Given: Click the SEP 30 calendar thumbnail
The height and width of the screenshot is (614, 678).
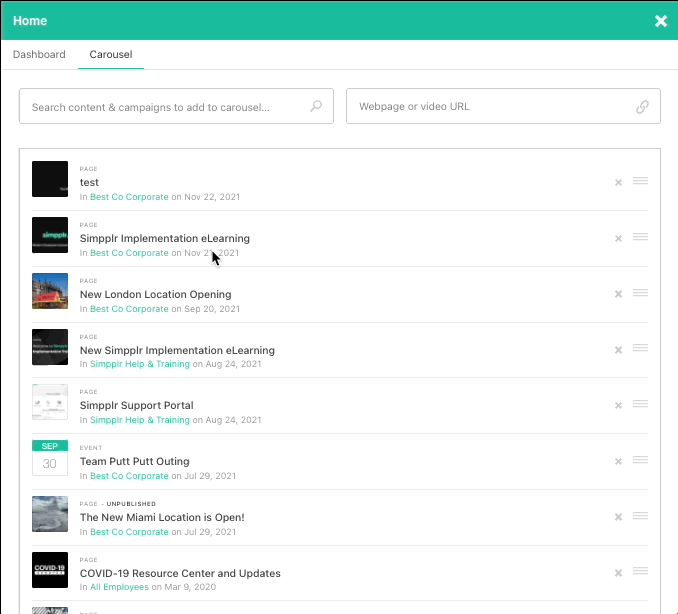Looking at the screenshot, I should [x=50, y=458].
